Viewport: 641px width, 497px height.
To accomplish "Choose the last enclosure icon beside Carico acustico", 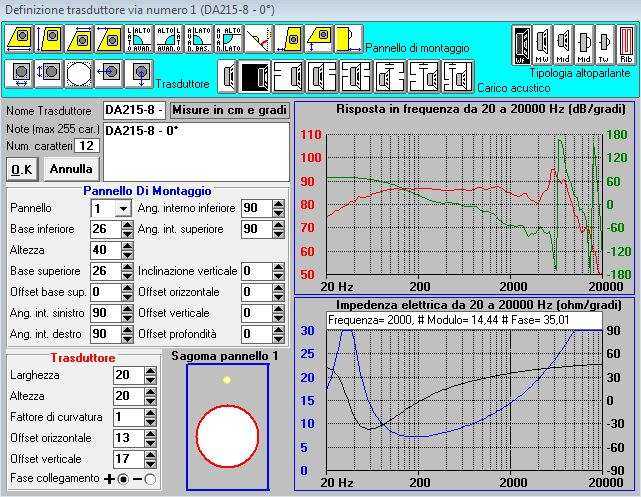I will (x=457, y=76).
